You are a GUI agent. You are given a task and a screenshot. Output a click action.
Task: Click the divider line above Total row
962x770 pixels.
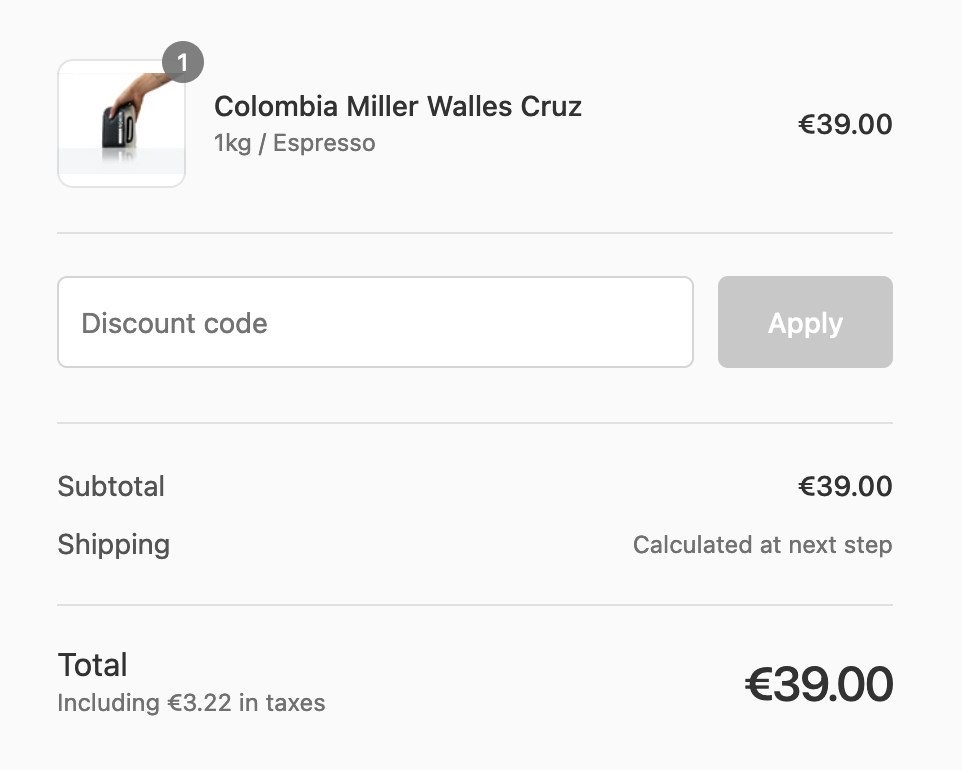point(475,605)
